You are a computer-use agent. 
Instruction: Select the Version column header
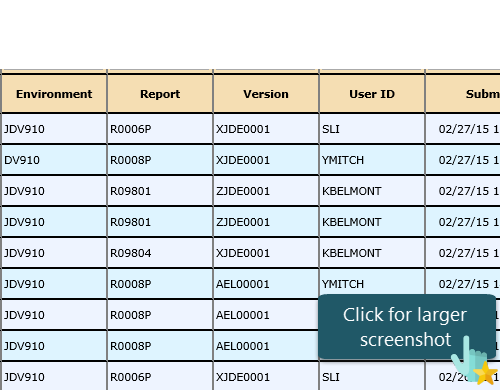coord(266,94)
